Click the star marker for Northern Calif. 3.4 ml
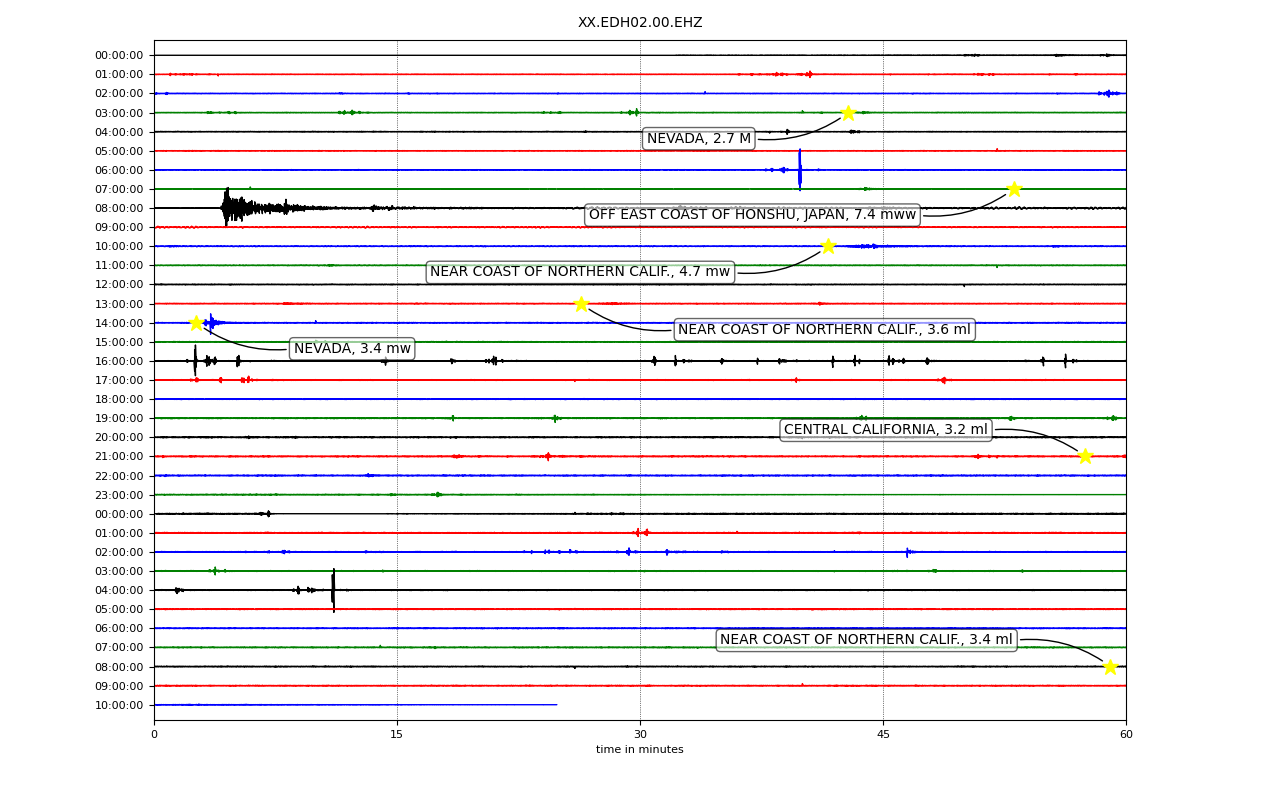1280x800 pixels. [1110, 667]
